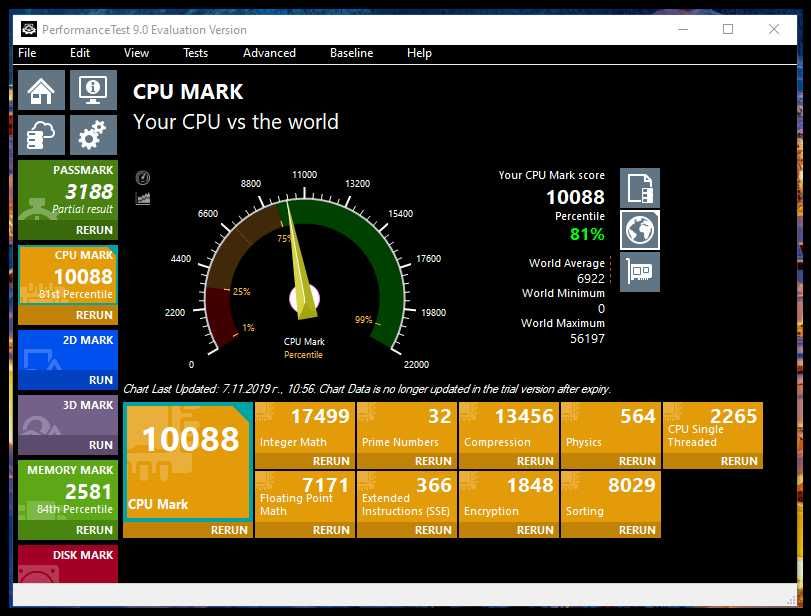
Task: Click the World Maximum 56197 value
Action: coord(587,339)
